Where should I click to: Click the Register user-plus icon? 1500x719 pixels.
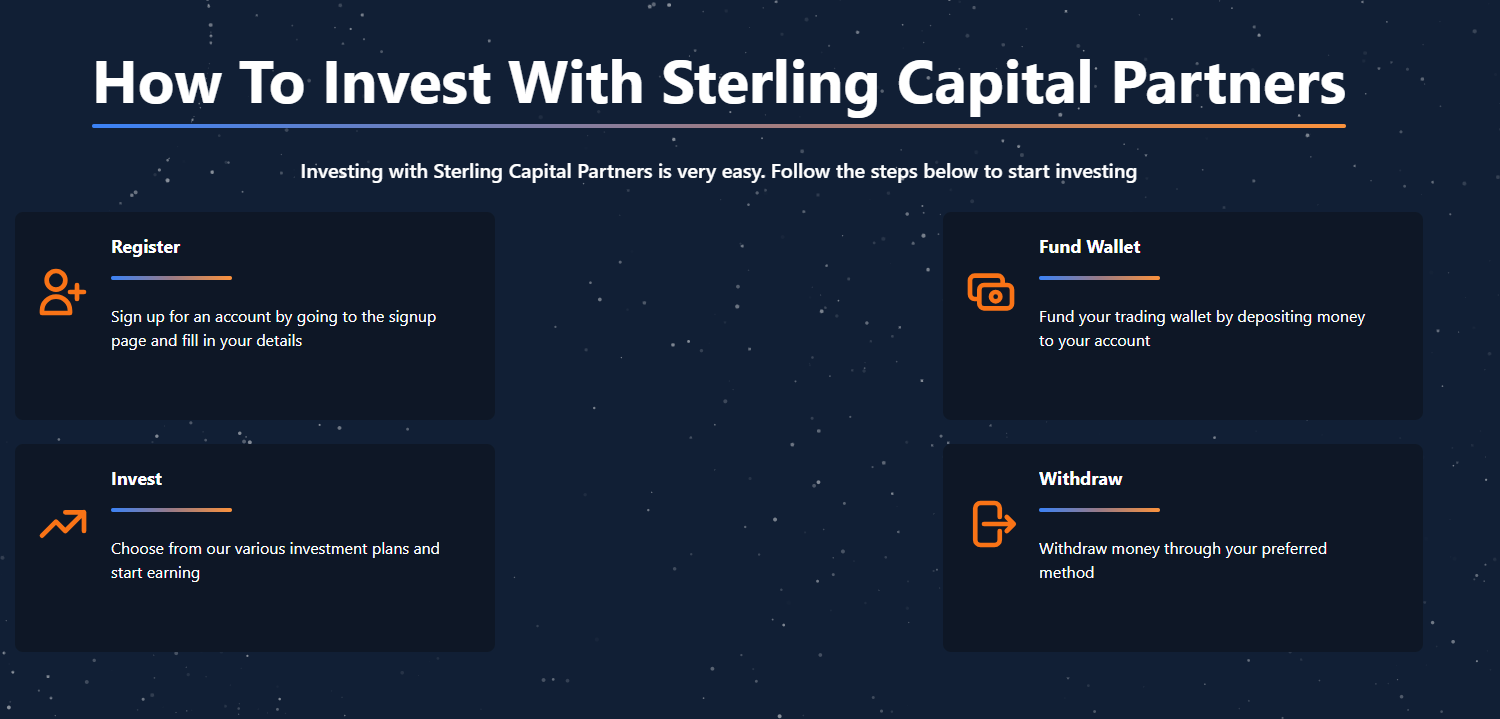(62, 292)
